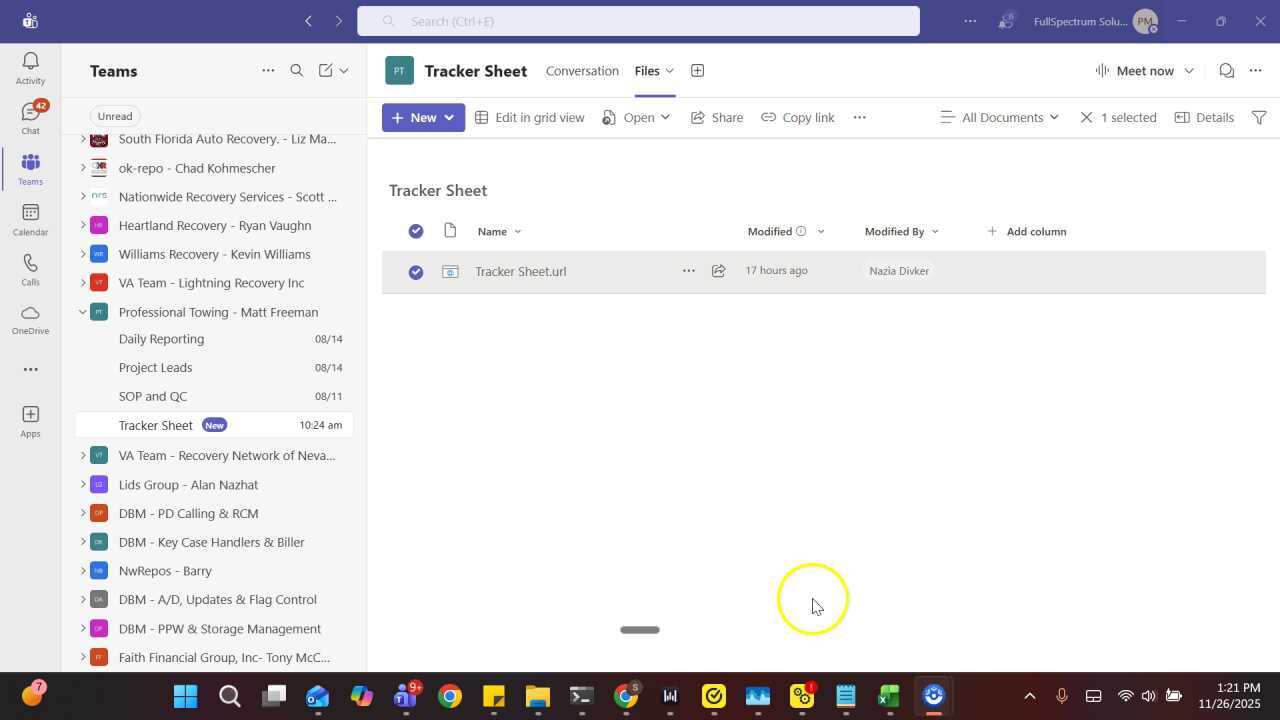Show actions for Tracker Sheet.url
The height and width of the screenshot is (720, 1280).
[688, 271]
